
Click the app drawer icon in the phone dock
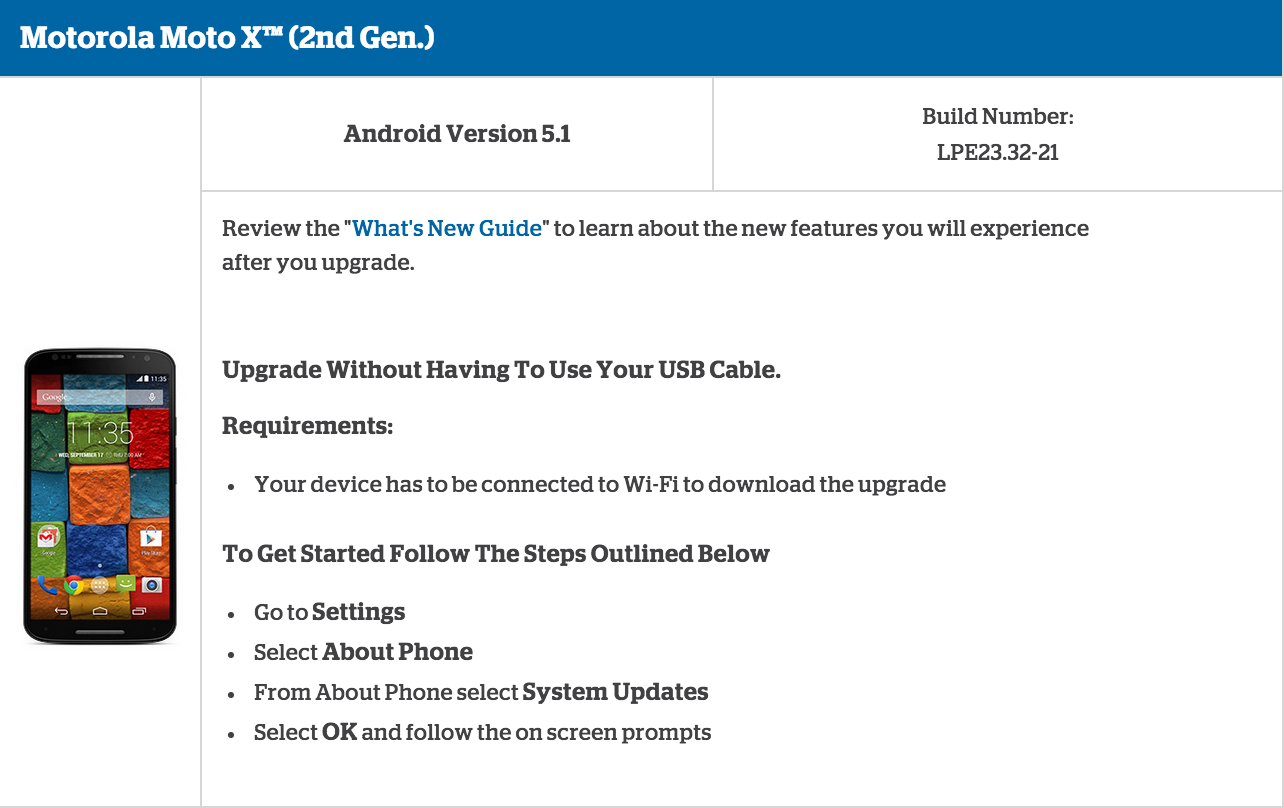click(x=99, y=585)
